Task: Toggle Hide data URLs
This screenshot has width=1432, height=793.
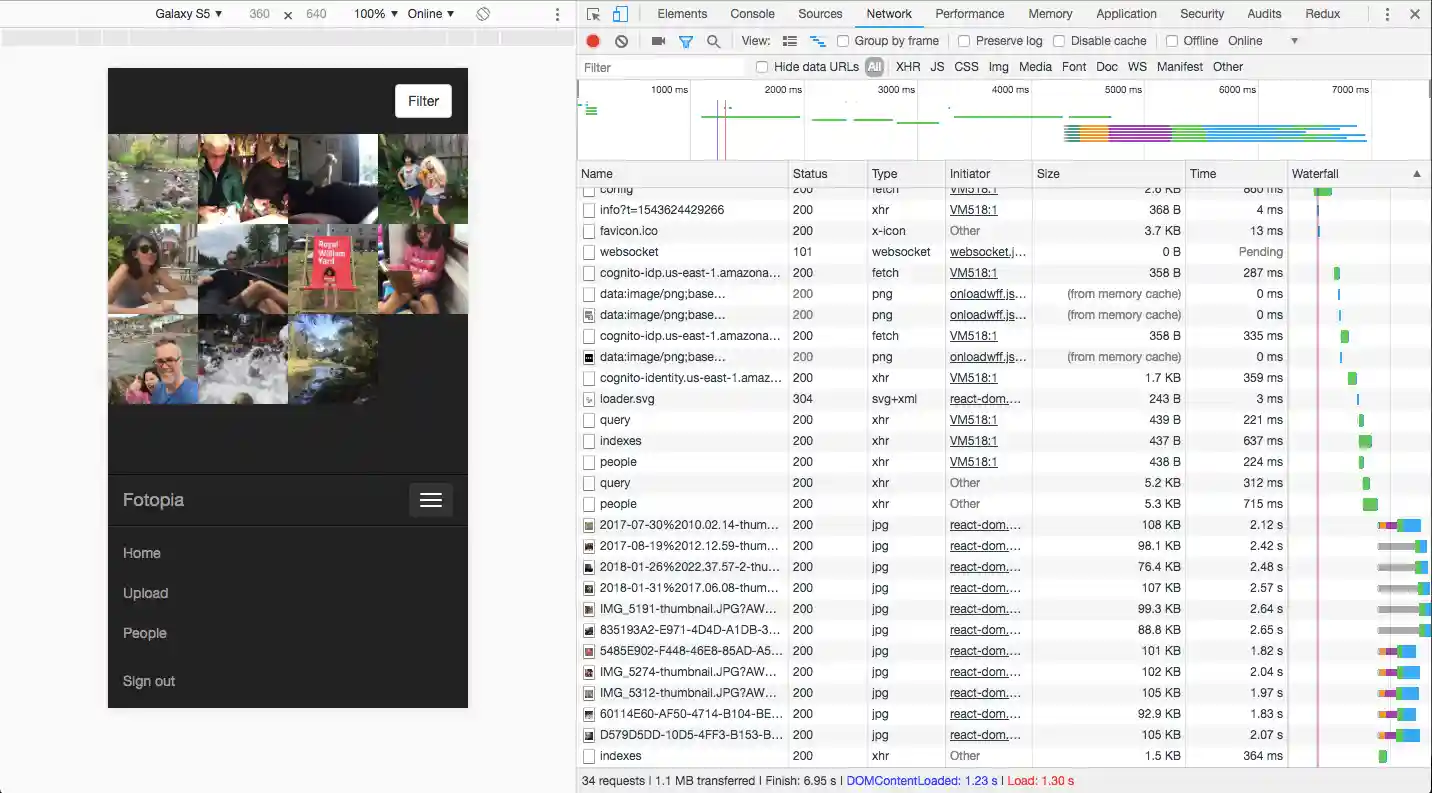Action: tap(761, 67)
